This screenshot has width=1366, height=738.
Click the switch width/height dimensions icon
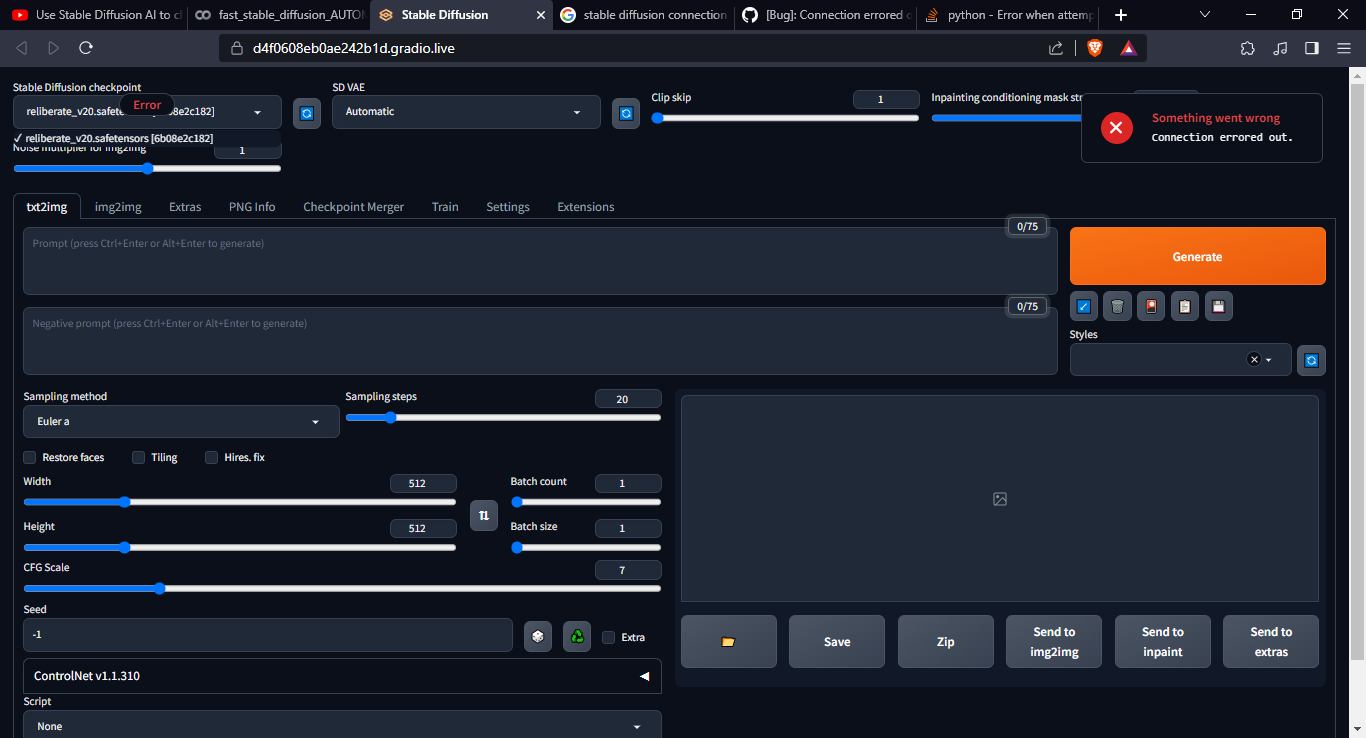coord(484,515)
